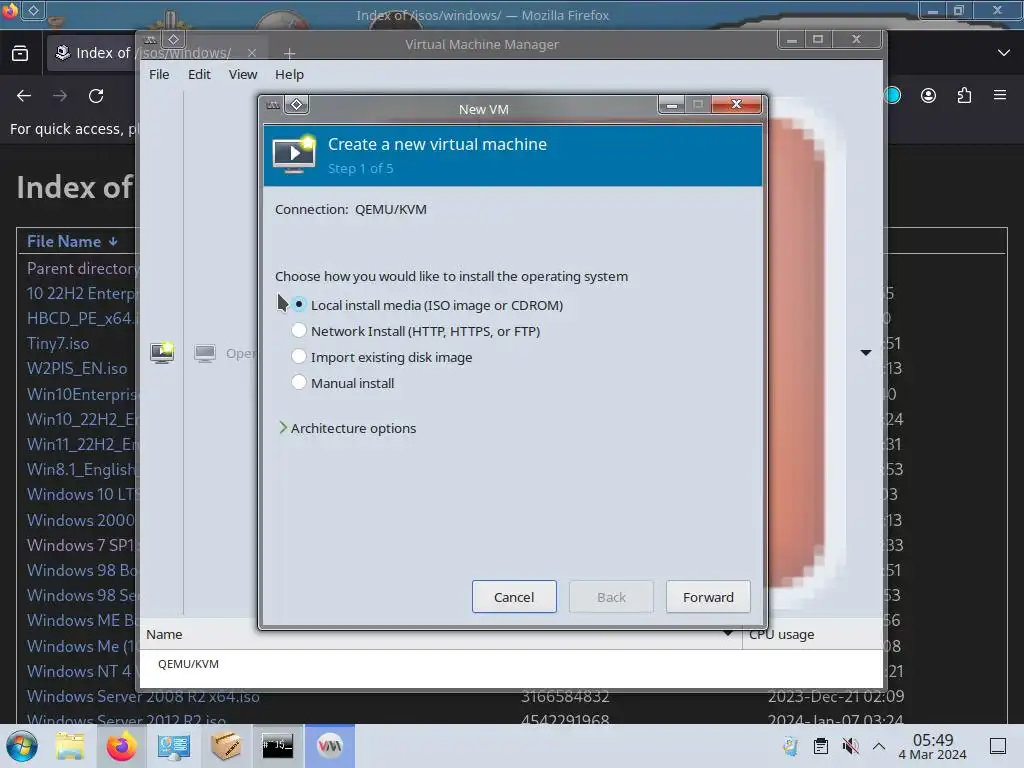This screenshot has width=1024, height=768.
Task: Click show desktop button in tray
Action: [x=998, y=746]
